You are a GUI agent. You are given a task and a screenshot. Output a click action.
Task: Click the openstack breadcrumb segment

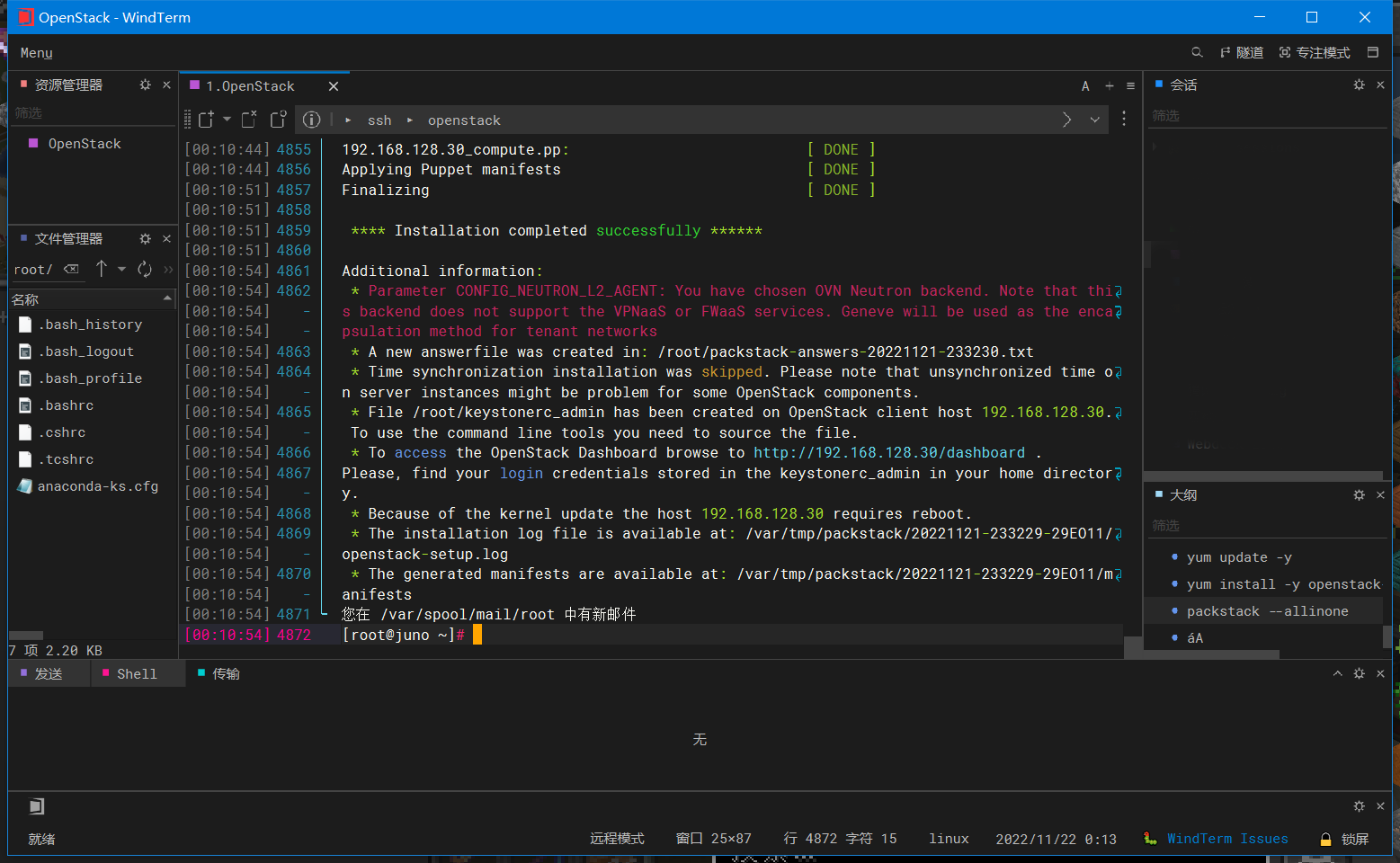point(464,120)
